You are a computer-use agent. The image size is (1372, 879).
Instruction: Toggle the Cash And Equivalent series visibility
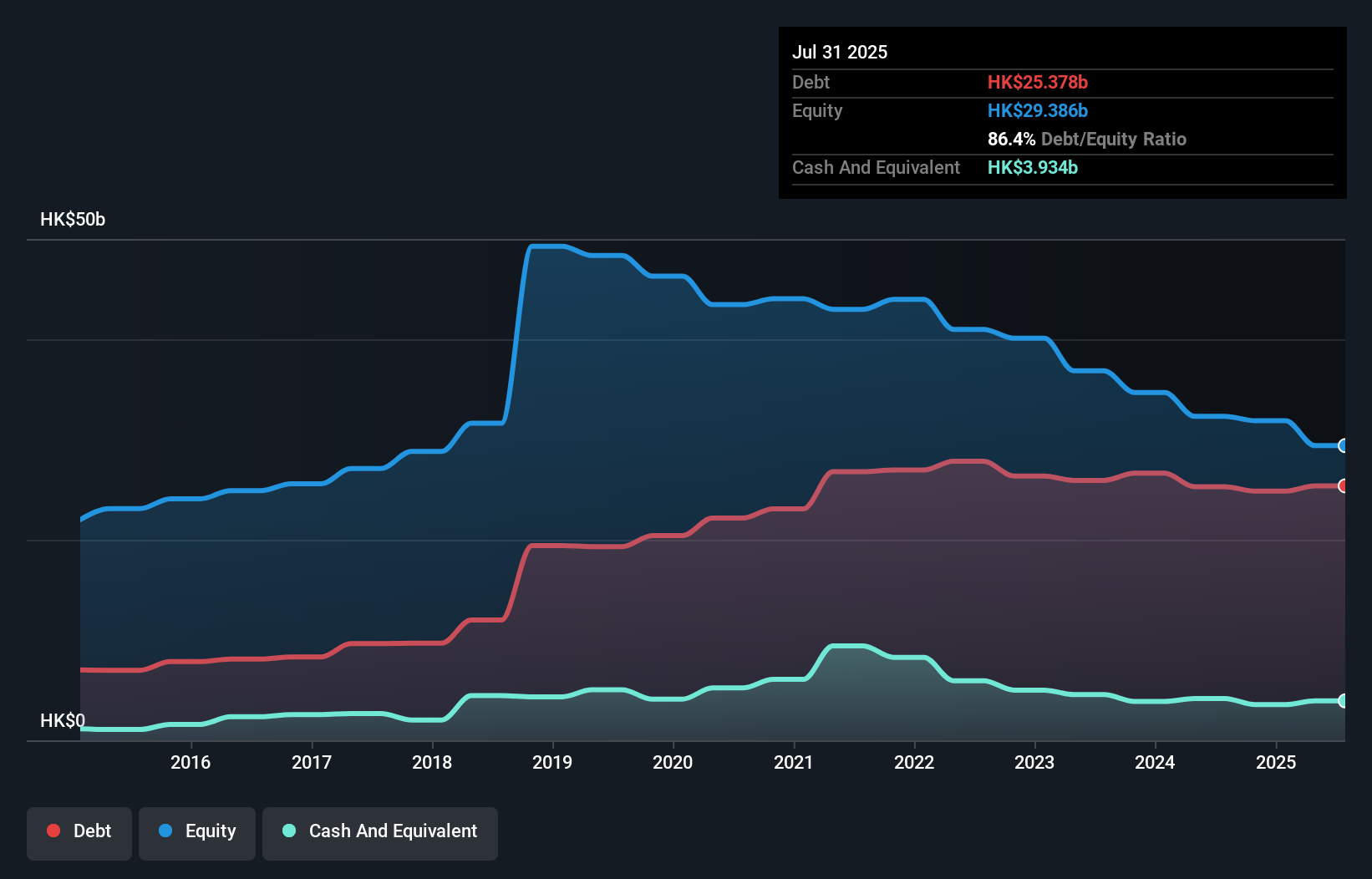click(380, 833)
